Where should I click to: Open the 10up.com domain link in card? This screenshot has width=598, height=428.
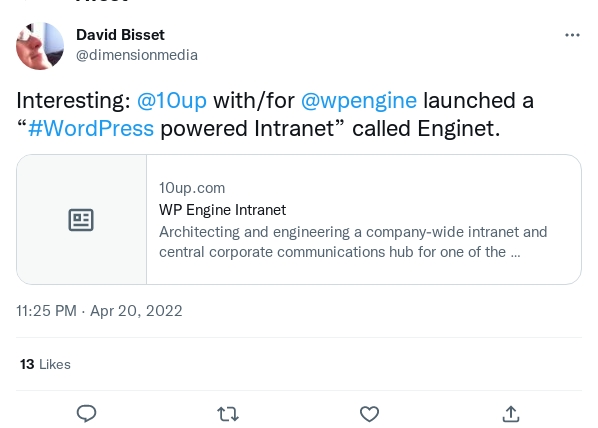[x=192, y=188]
